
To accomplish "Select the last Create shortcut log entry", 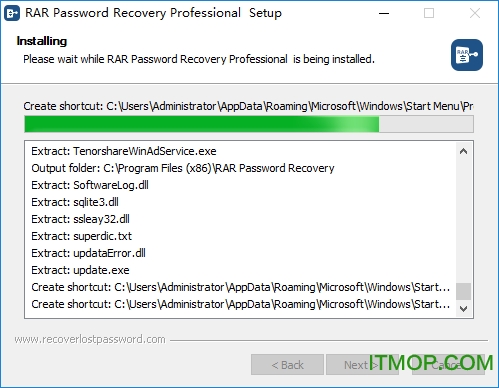I will [x=240, y=304].
